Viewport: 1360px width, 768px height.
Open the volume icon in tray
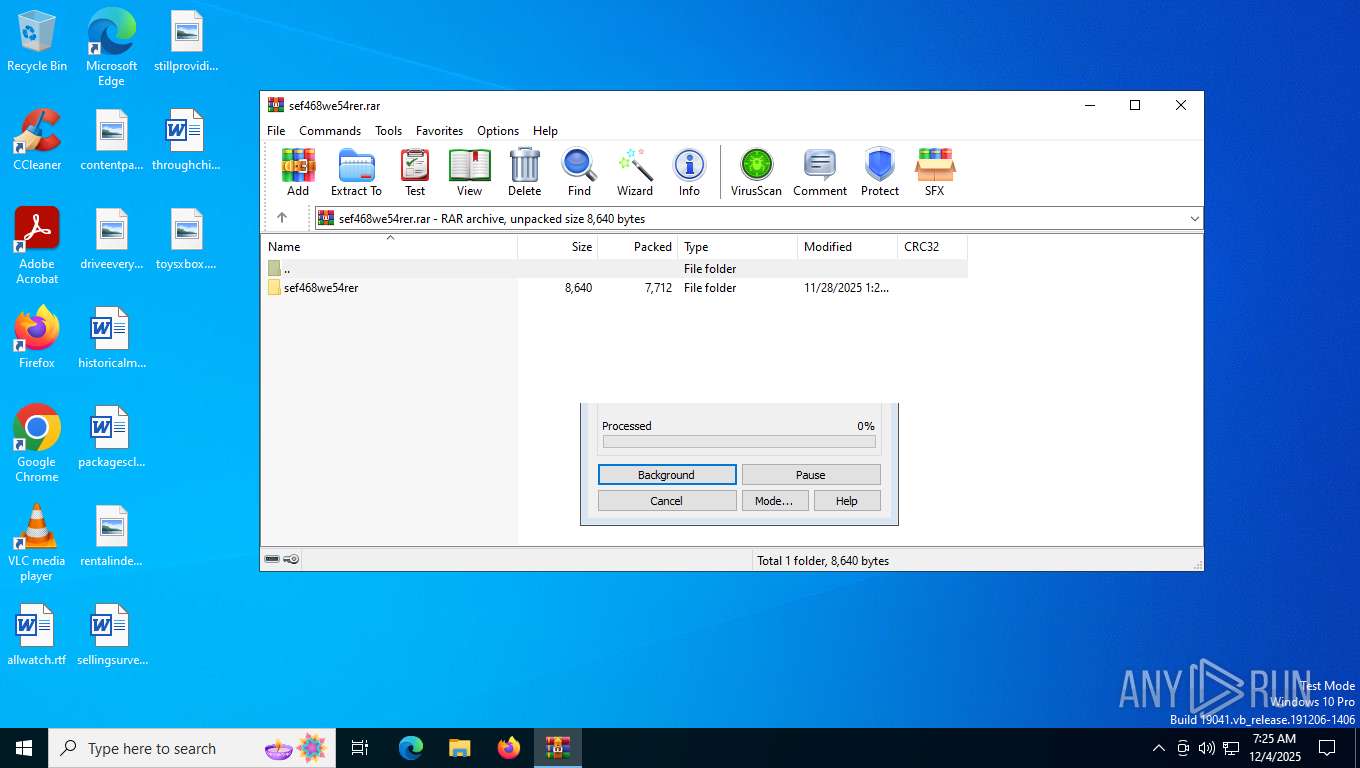click(x=1207, y=748)
